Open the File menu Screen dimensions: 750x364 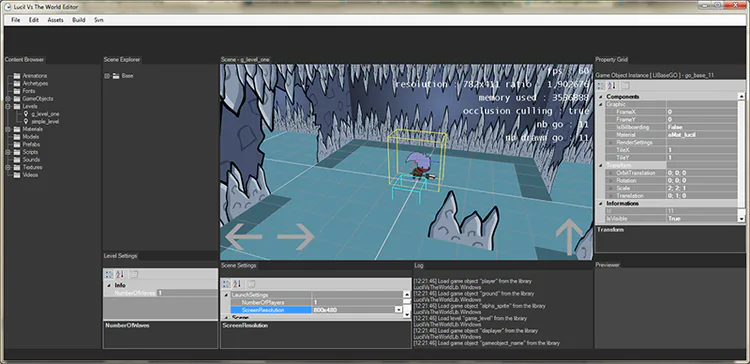point(16,20)
